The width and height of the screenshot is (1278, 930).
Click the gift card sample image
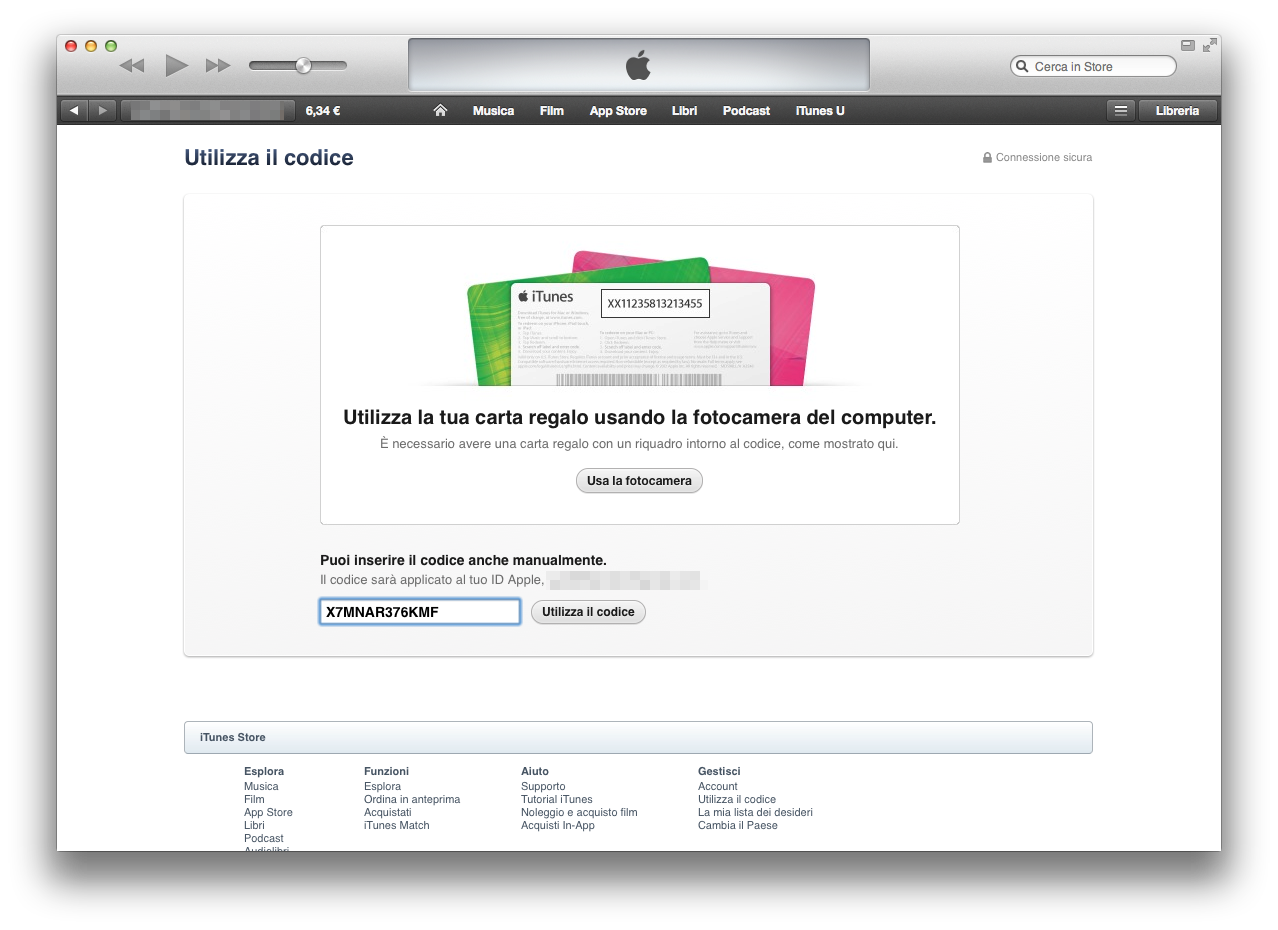[640, 320]
